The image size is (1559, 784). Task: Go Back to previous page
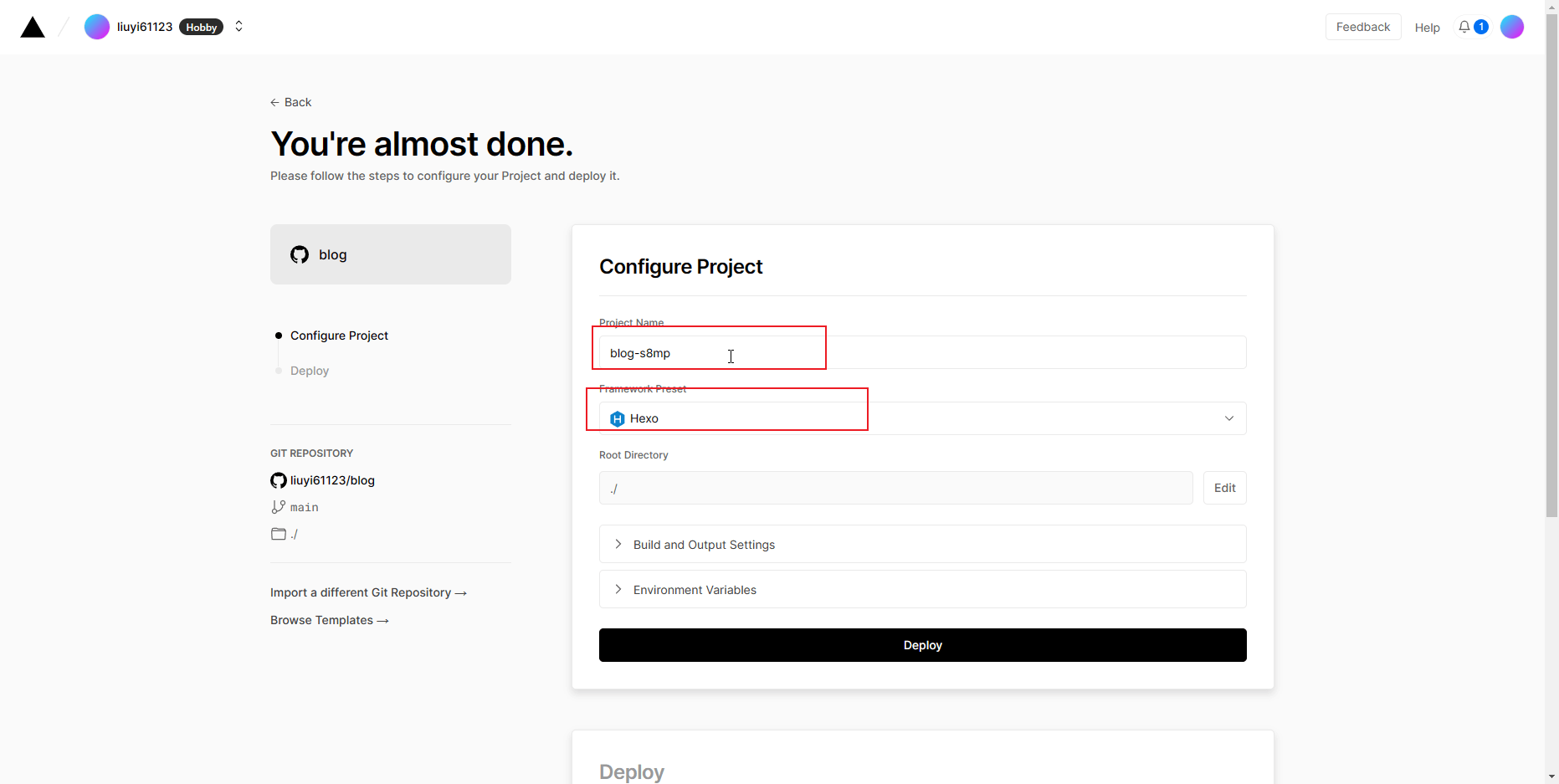point(291,102)
